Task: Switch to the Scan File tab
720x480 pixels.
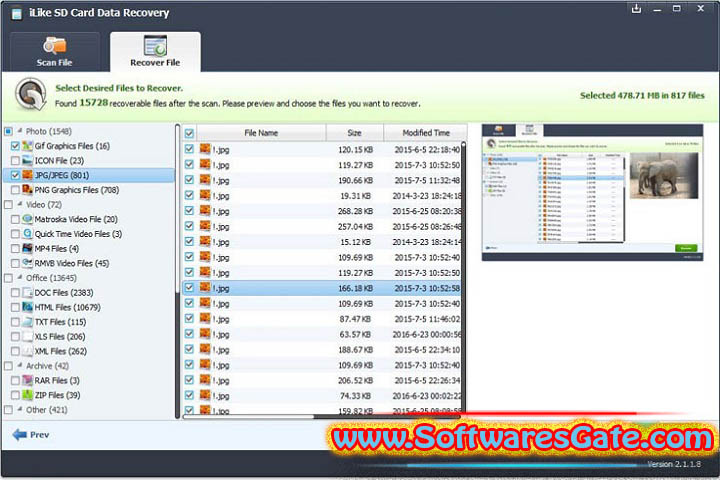Action: click(55, 52)
